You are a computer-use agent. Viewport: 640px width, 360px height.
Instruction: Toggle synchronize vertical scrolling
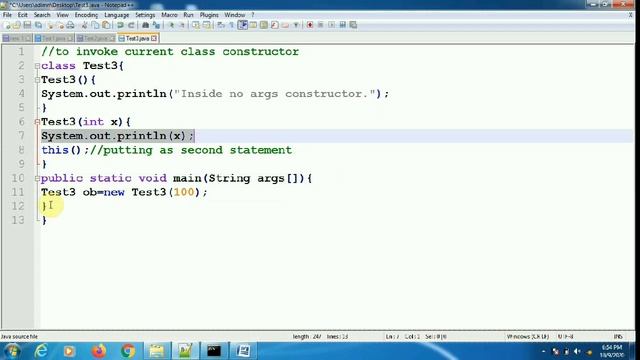196,25
